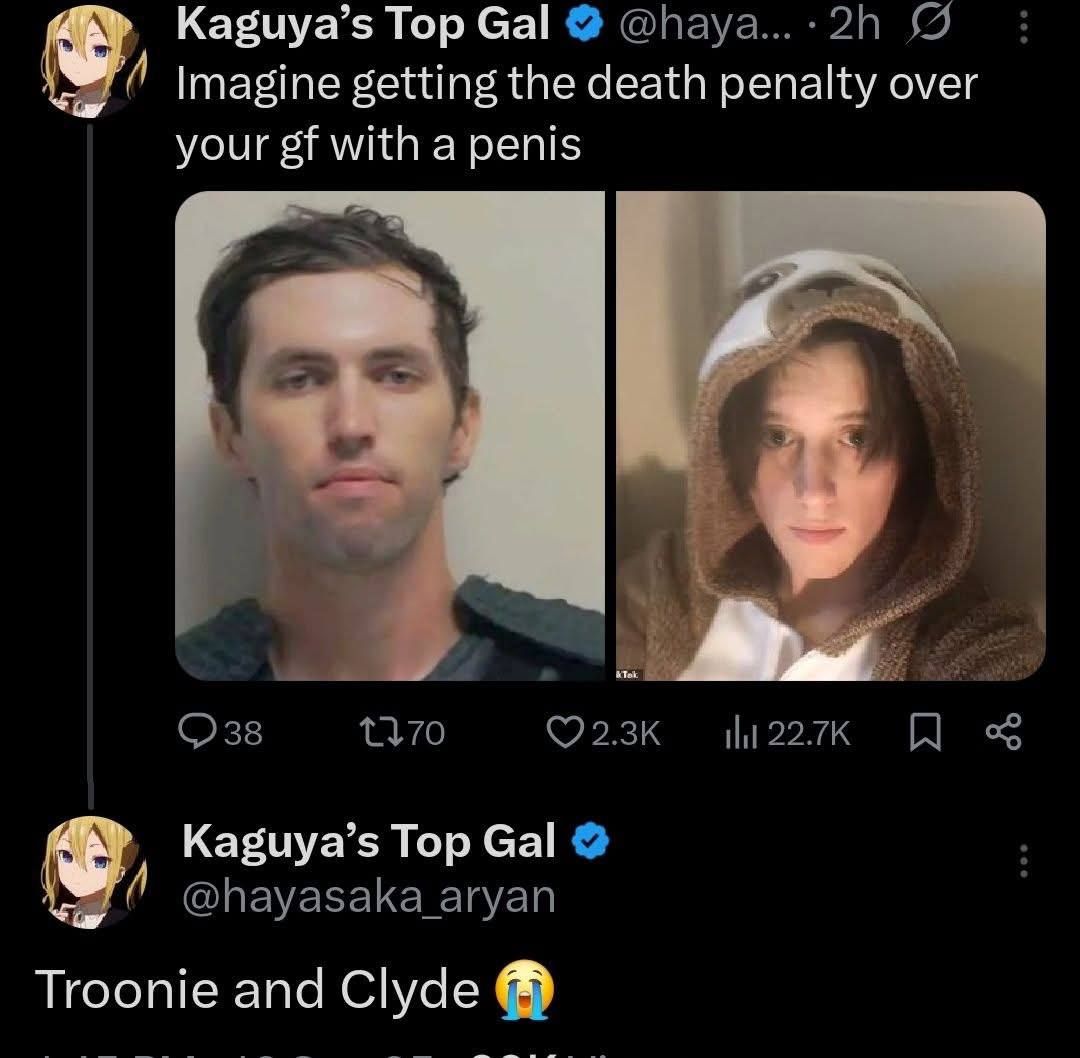Bookmark the tweet with the bookmark icon
1080x1058 pixels.
click(925, 732)
